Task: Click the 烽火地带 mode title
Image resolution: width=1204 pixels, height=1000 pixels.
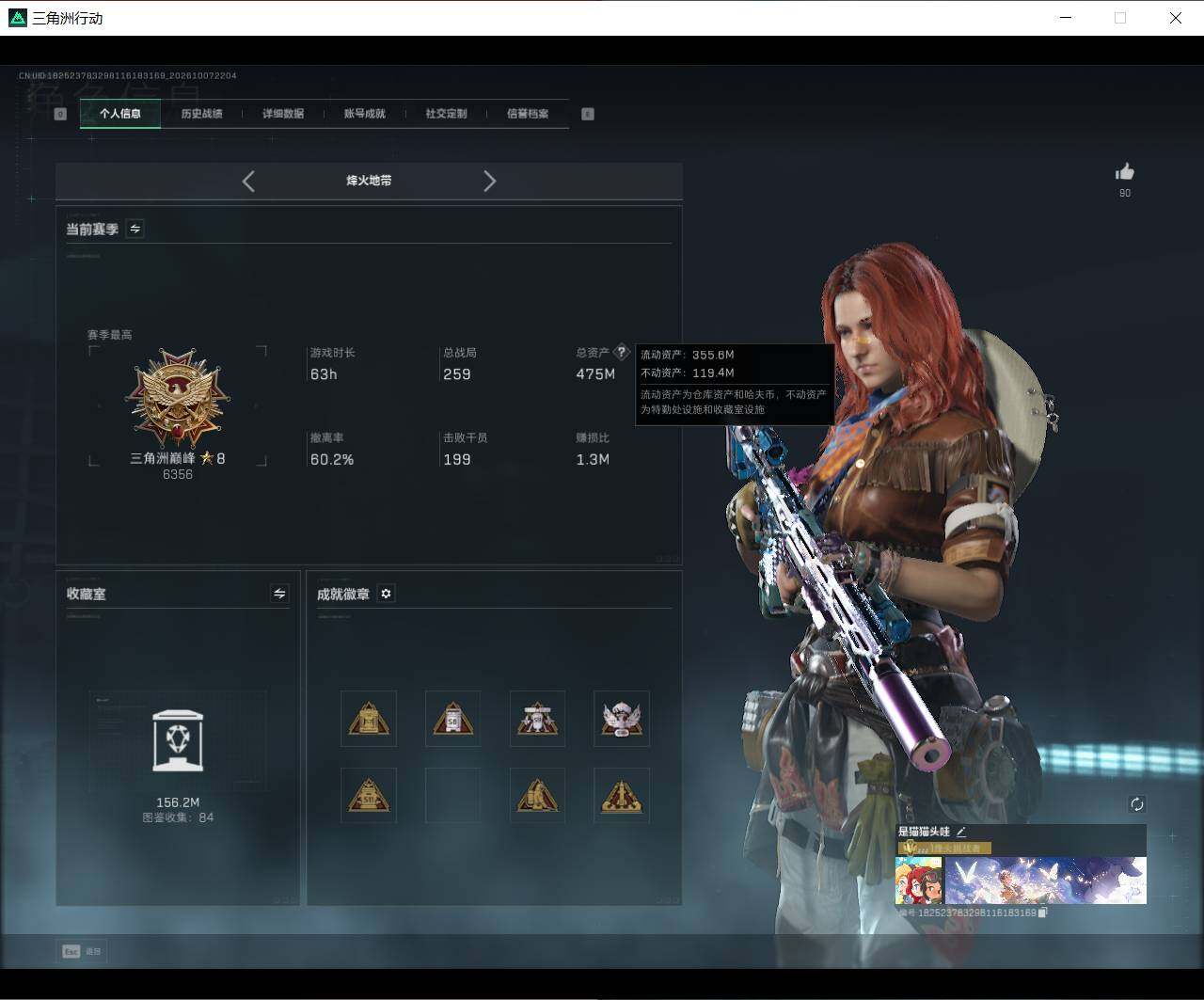Action: pyautogui.click(x=369, y=181)
